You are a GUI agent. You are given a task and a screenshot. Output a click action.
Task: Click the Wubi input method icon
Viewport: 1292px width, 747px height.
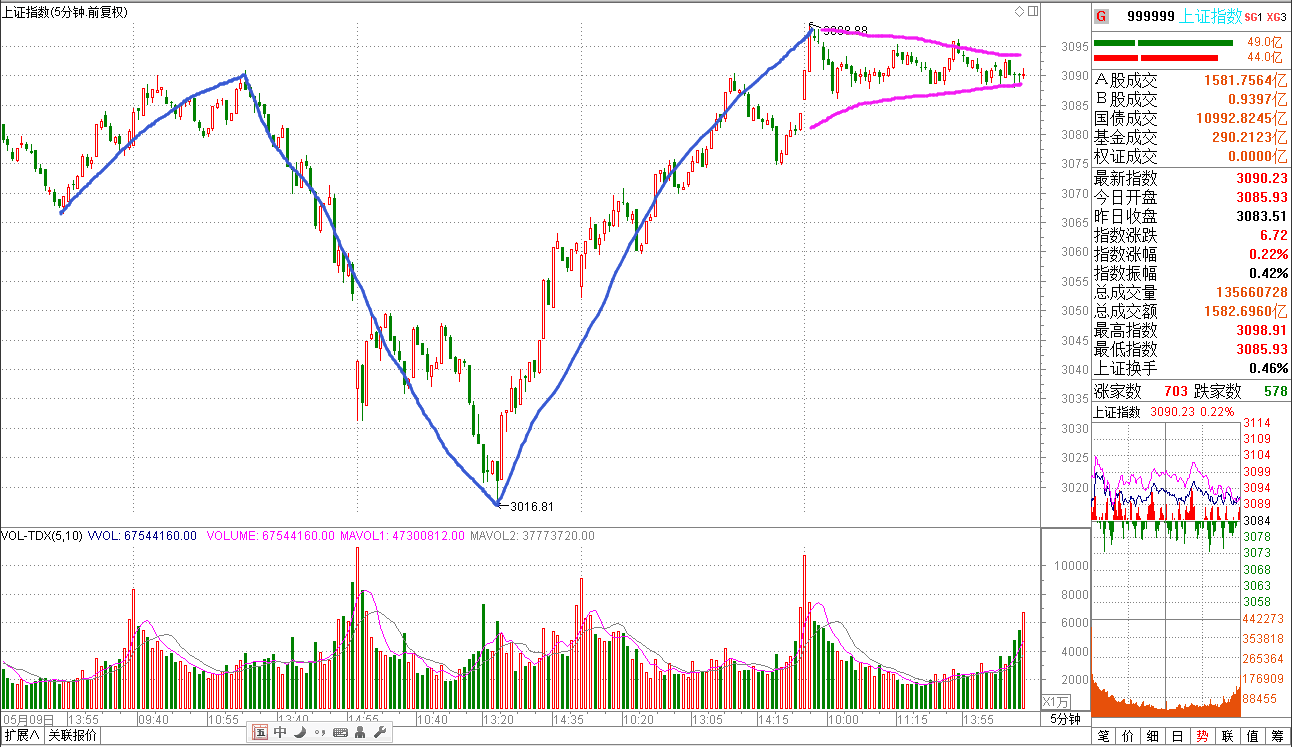pyautogui.click(x=260, y=733)
